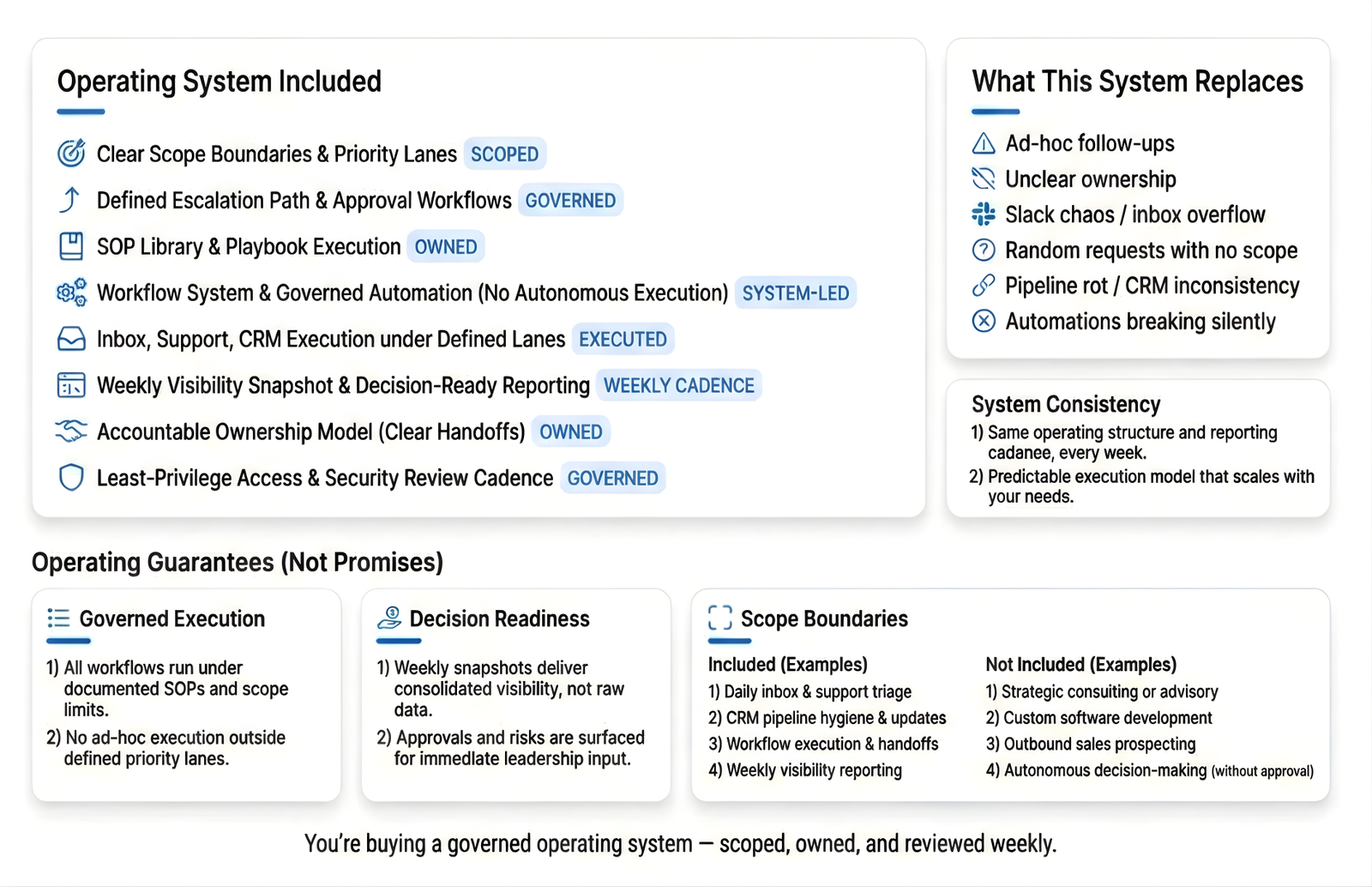Image resolution: width=1372 pixels, height=887 pixels.
Task: Click the SOP Library book icon
Action: [x=71, y=246]
